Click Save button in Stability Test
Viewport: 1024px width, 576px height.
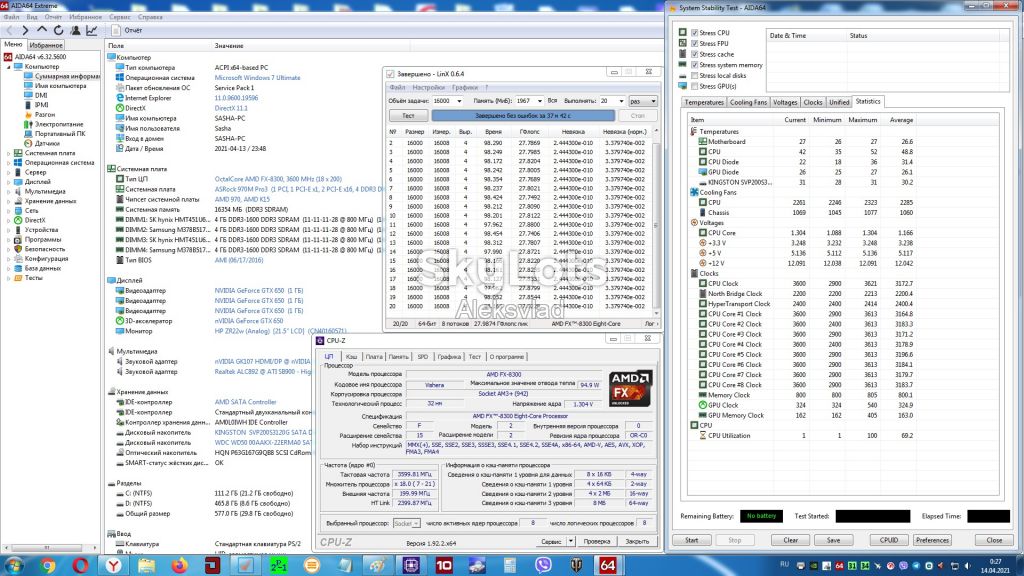pos(833,540)
